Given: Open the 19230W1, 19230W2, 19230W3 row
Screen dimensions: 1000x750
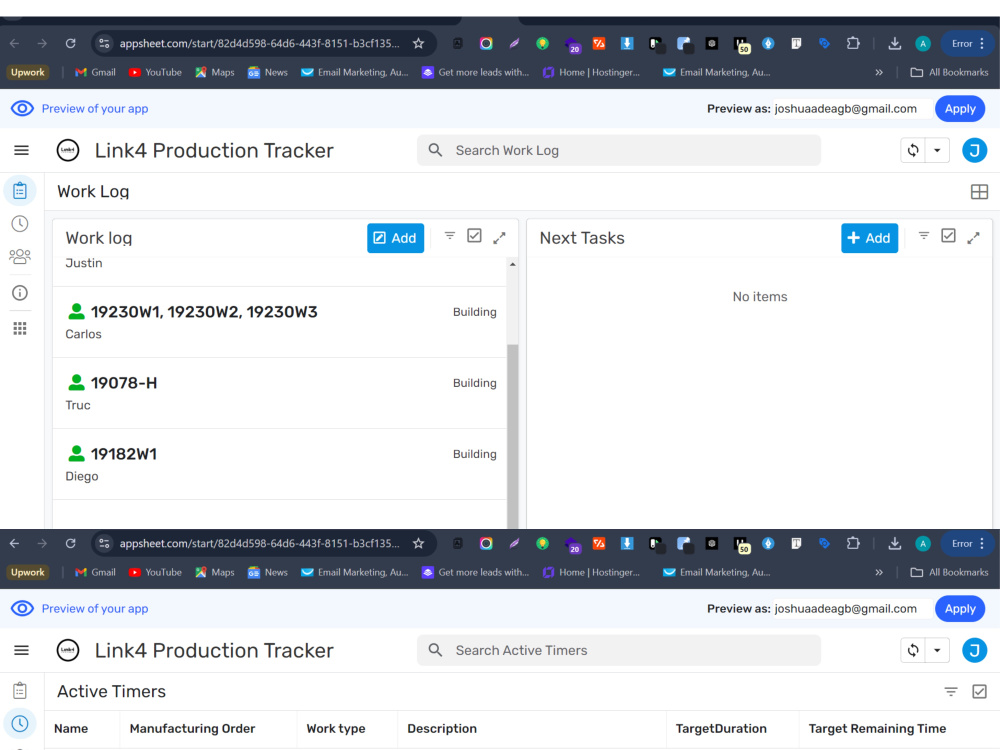Looking at the screenshot, I should 280,322.
